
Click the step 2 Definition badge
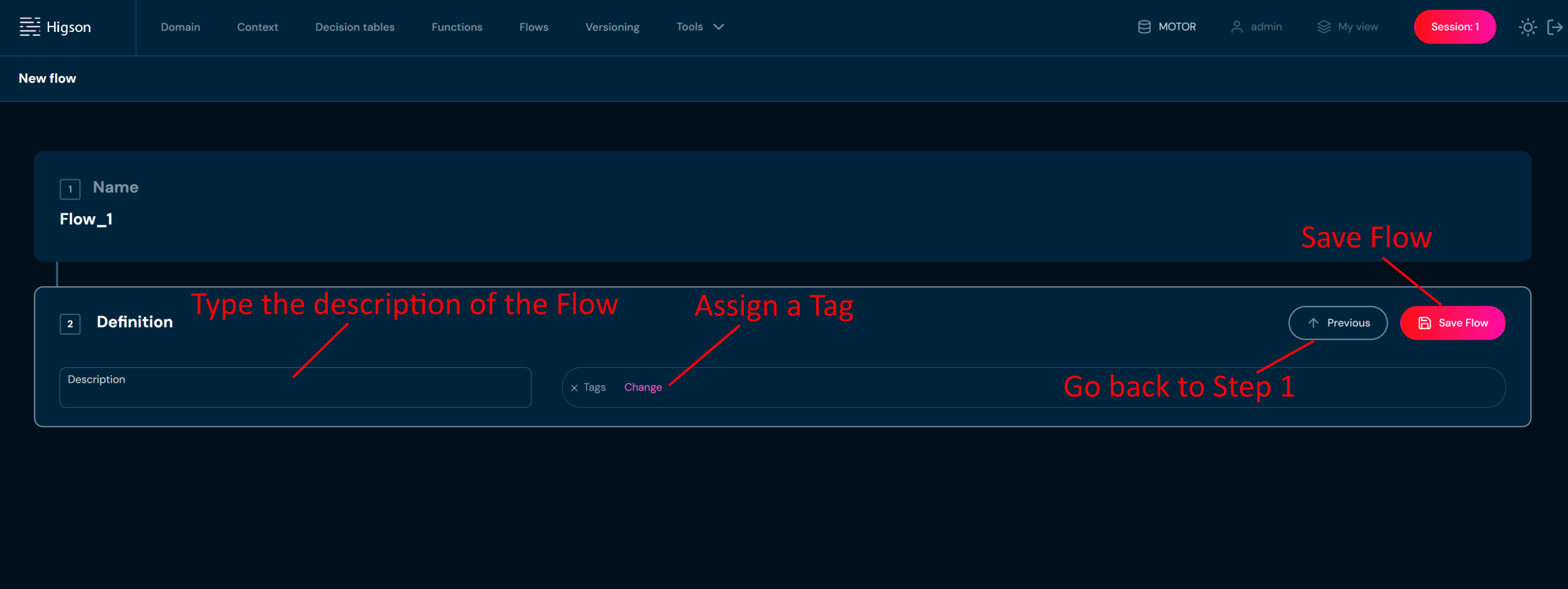(x=70, y=324)
